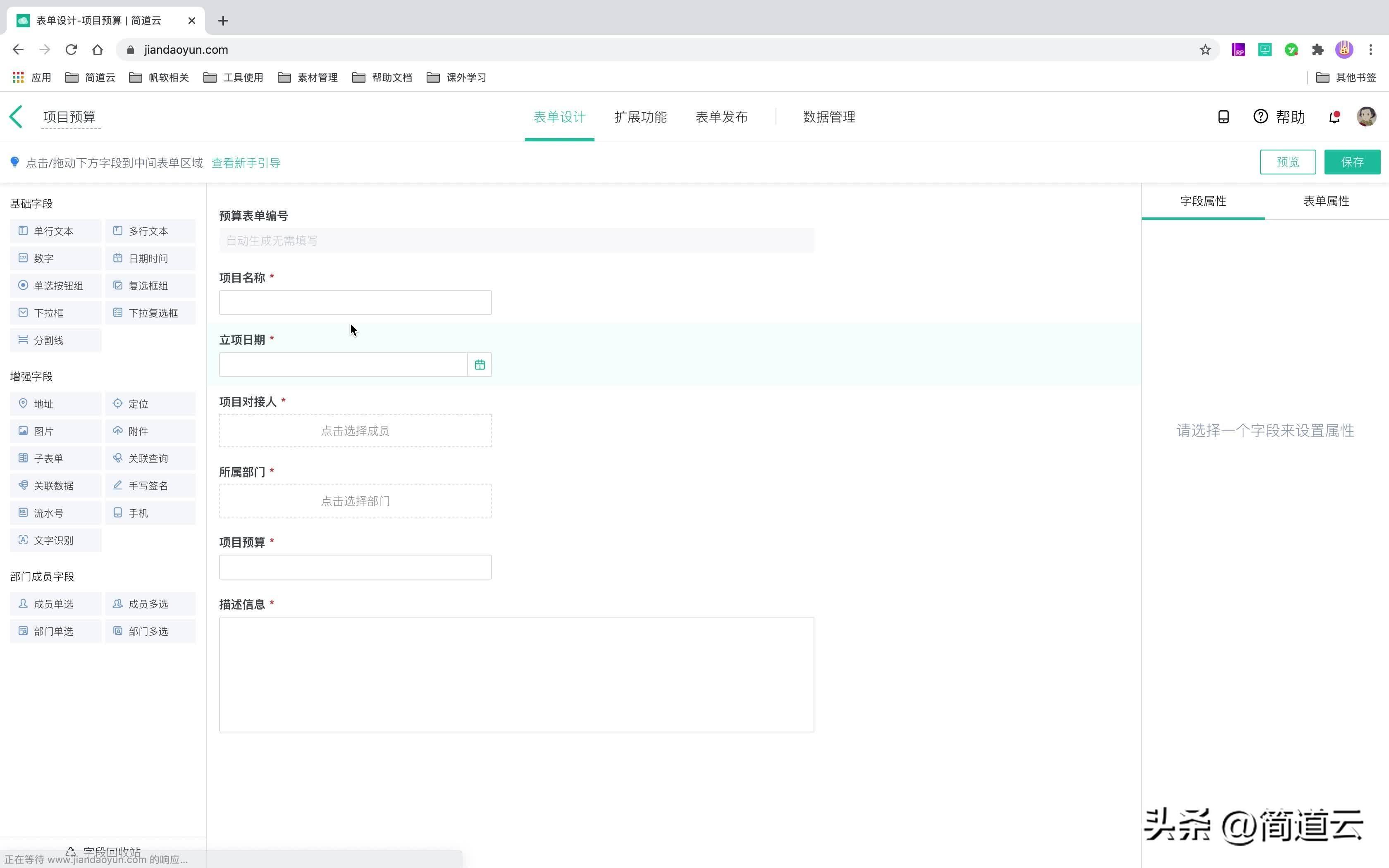Open the 表单属性 panel
Viewport: 1389px width, 868px height.
[x=1326, y=201]
